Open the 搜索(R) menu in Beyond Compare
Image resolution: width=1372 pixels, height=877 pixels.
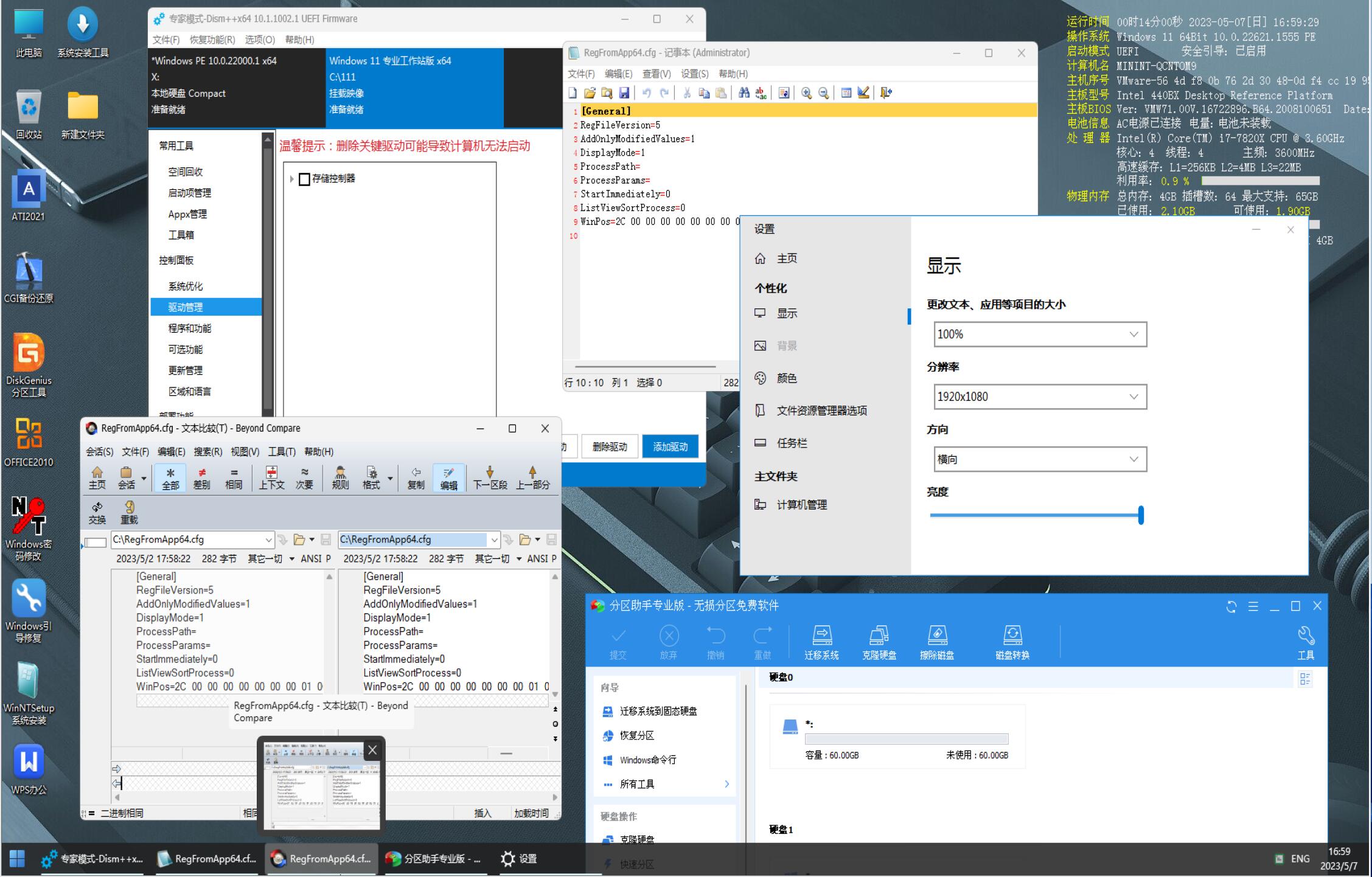point(208,452)
